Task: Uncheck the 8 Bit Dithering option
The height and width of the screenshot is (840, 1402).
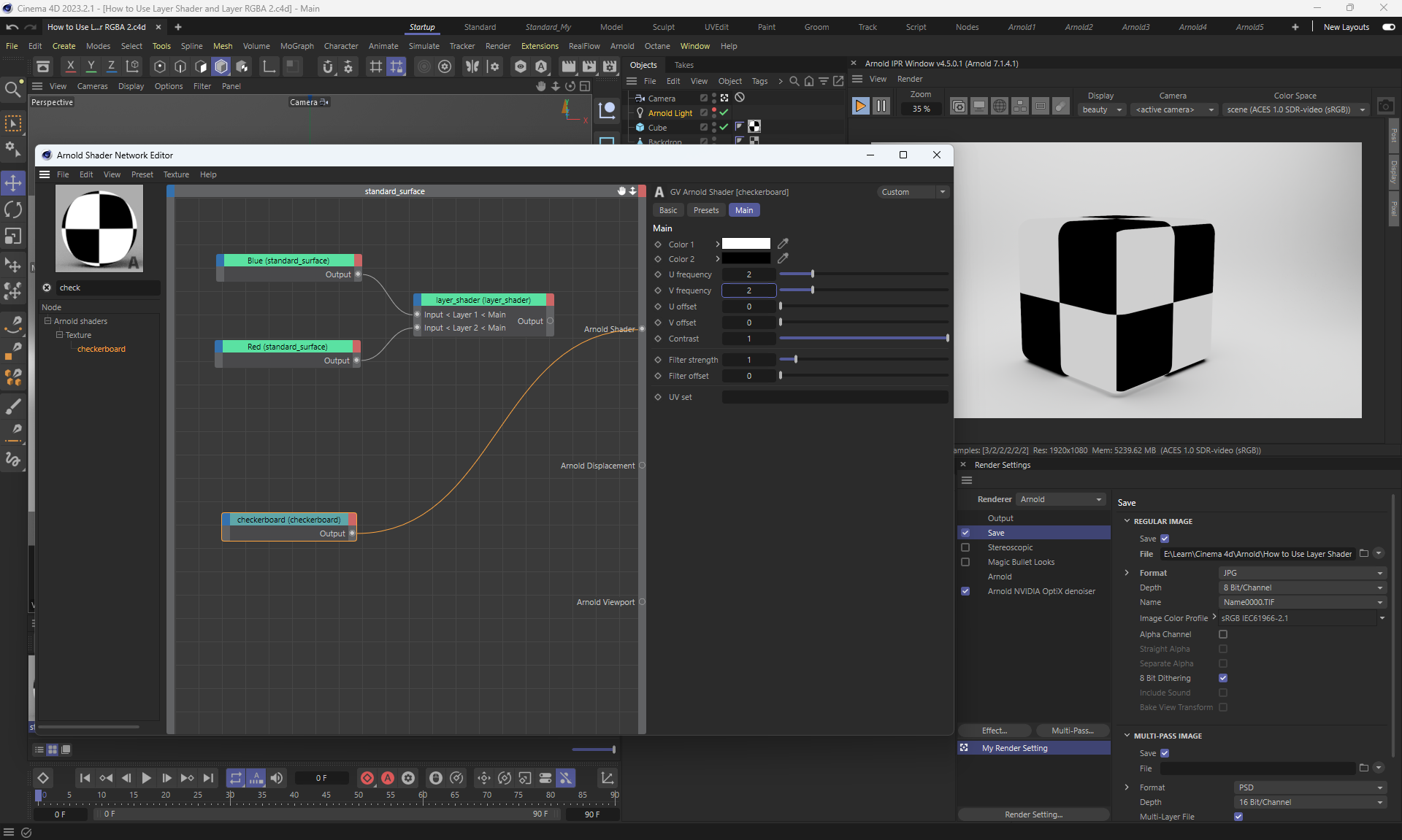Action: point(1223,678)
